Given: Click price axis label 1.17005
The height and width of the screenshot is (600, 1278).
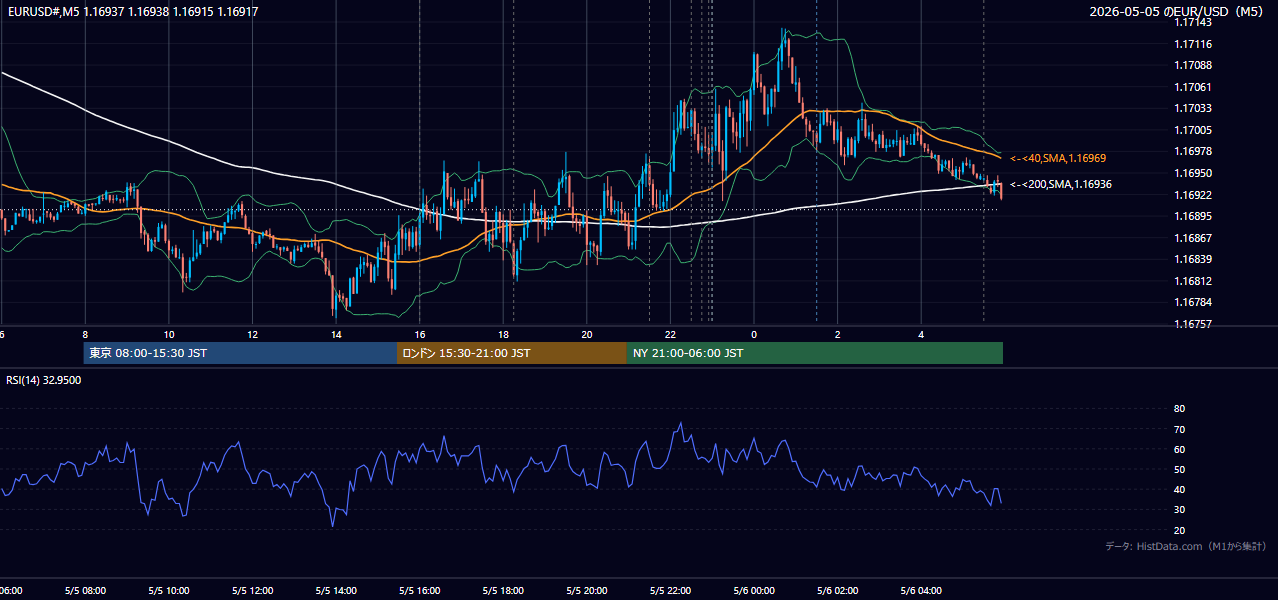Looking at the screenshot, I should [x=1194, y=130].
